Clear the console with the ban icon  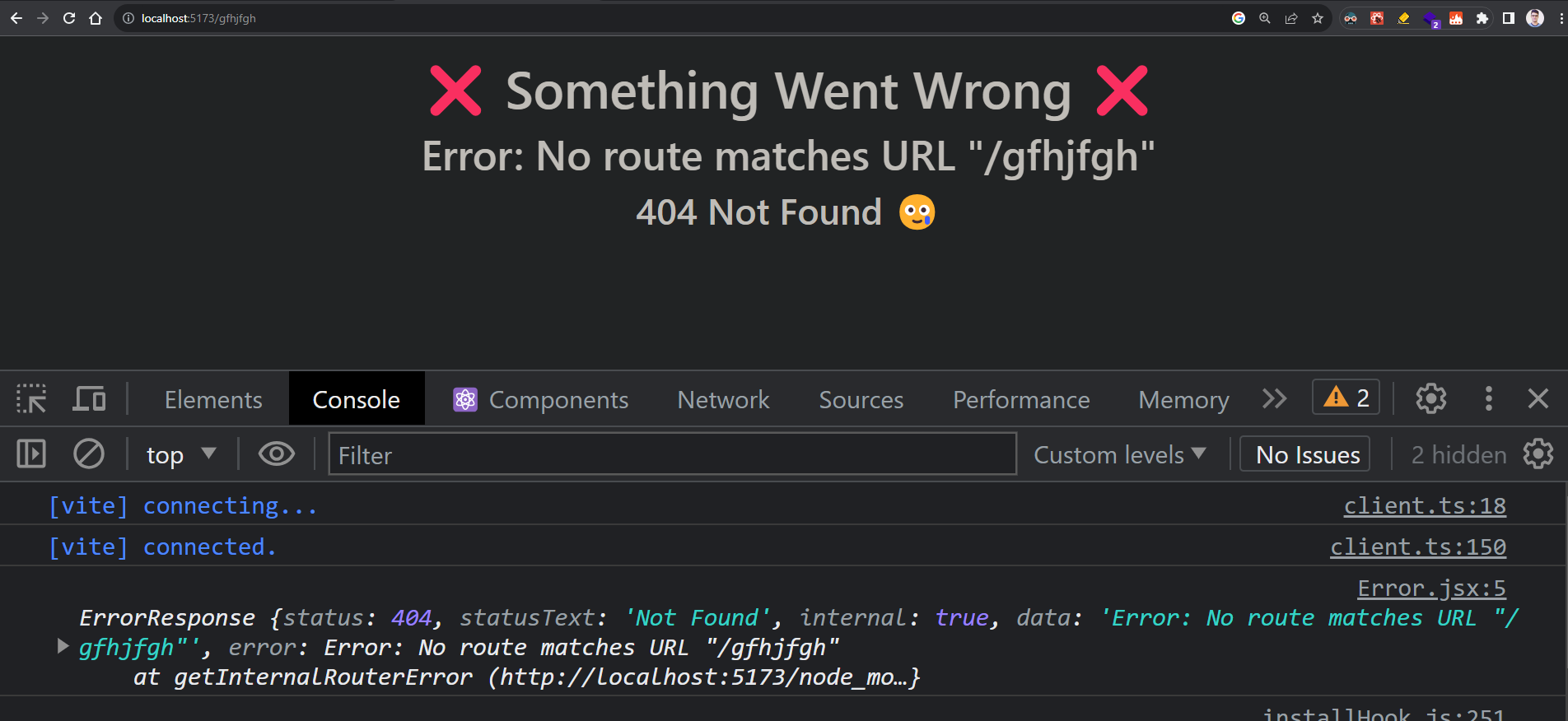[x=89, y=454]
